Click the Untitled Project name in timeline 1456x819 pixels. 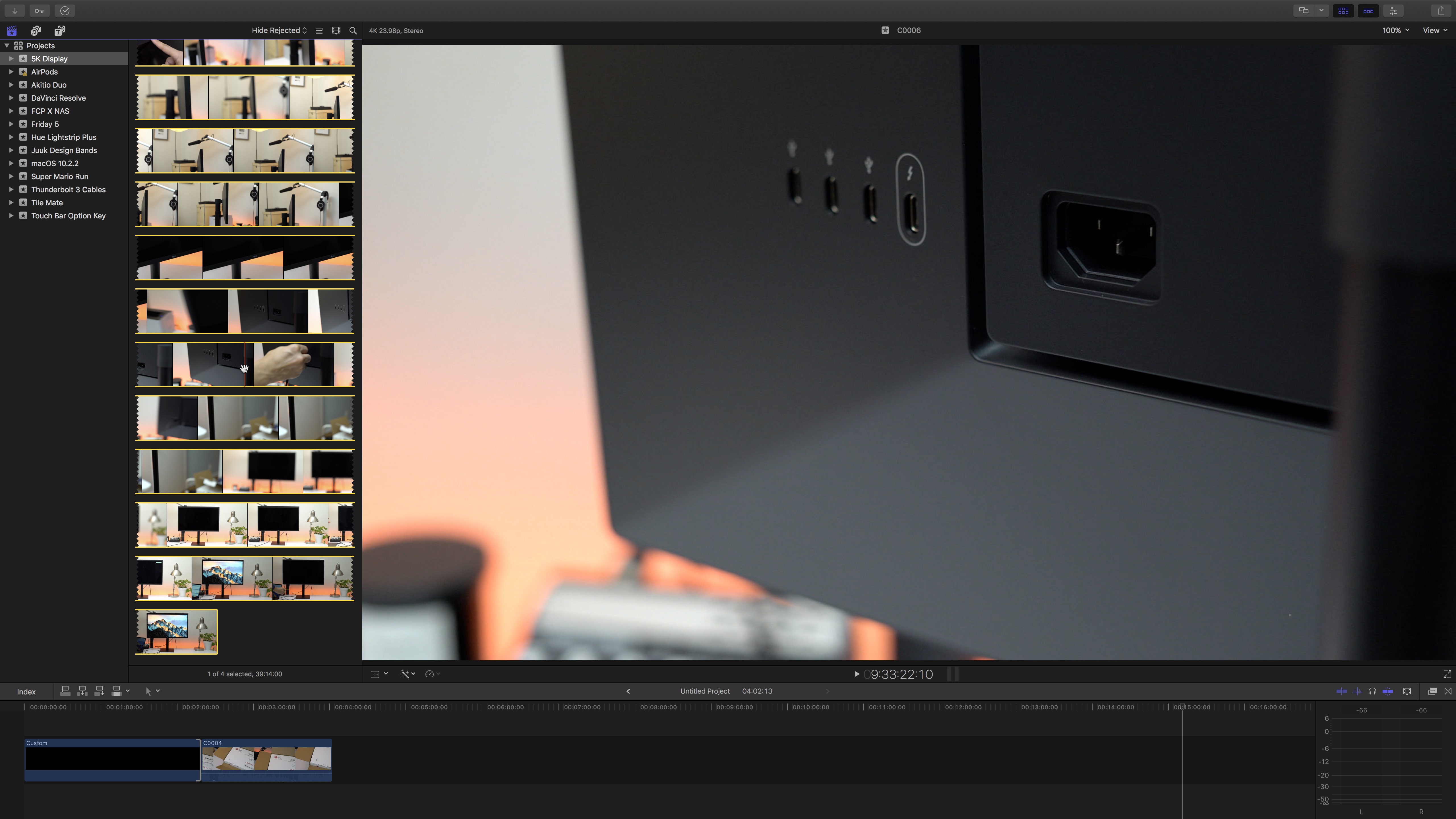pos(705,691)
